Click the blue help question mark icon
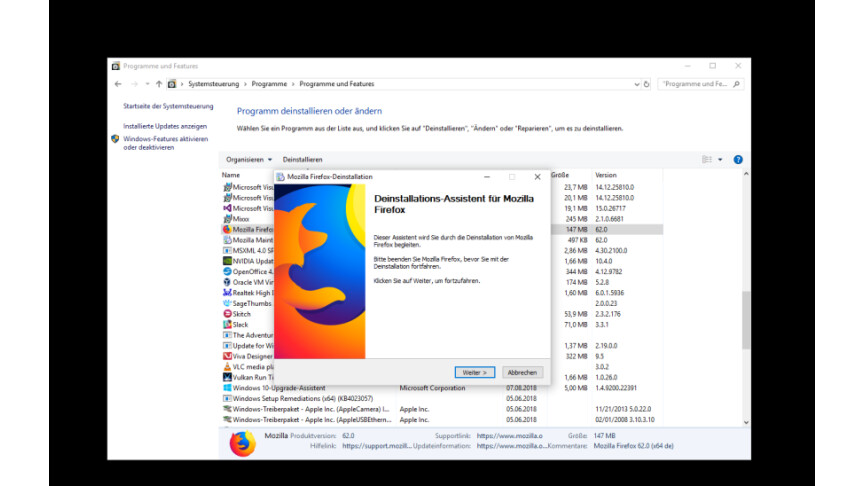This screenshot has height=486, width=864. tap(738, 160)
